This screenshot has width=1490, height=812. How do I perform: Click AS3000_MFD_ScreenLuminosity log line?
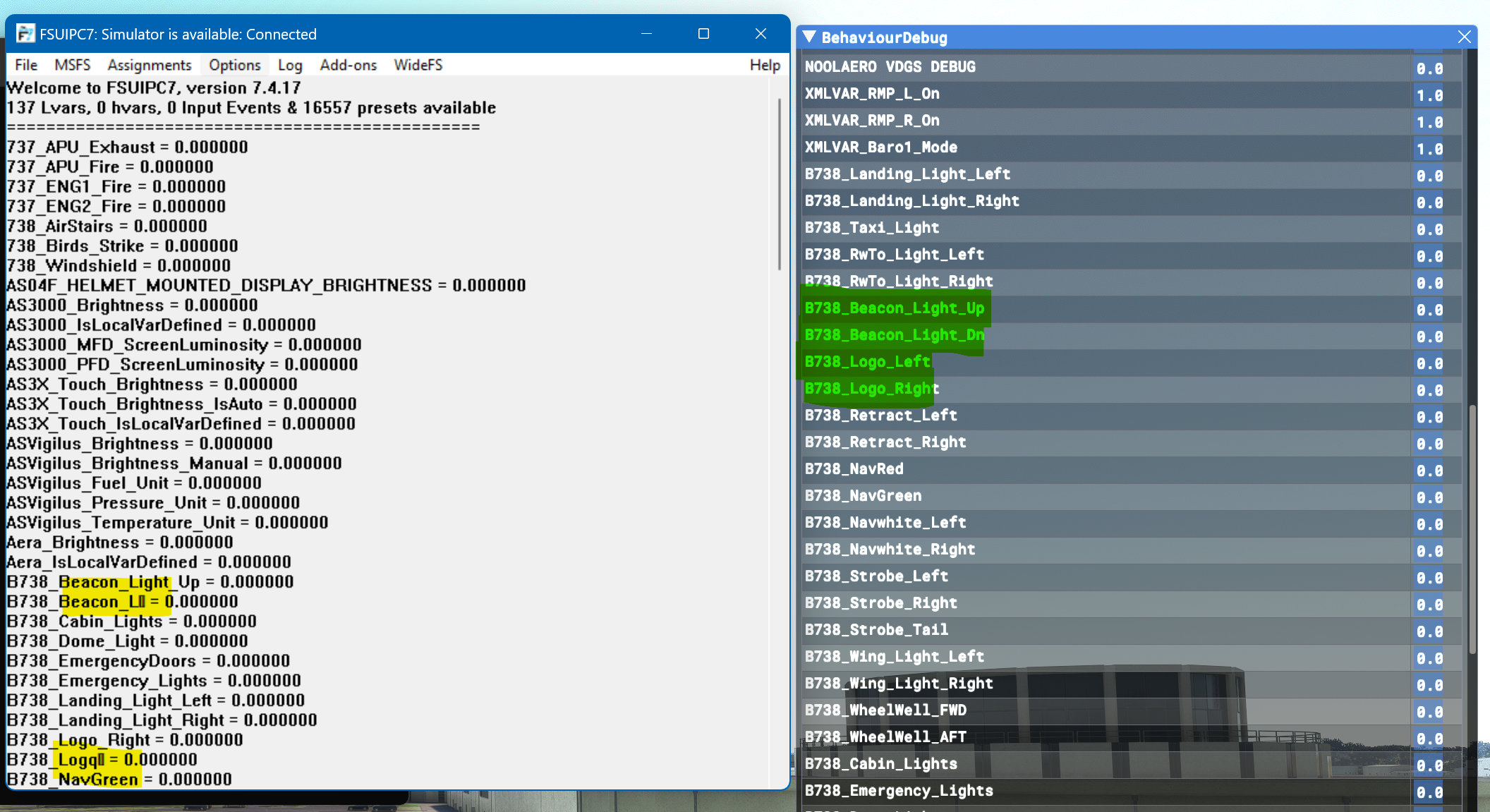[x=184, y=344]
